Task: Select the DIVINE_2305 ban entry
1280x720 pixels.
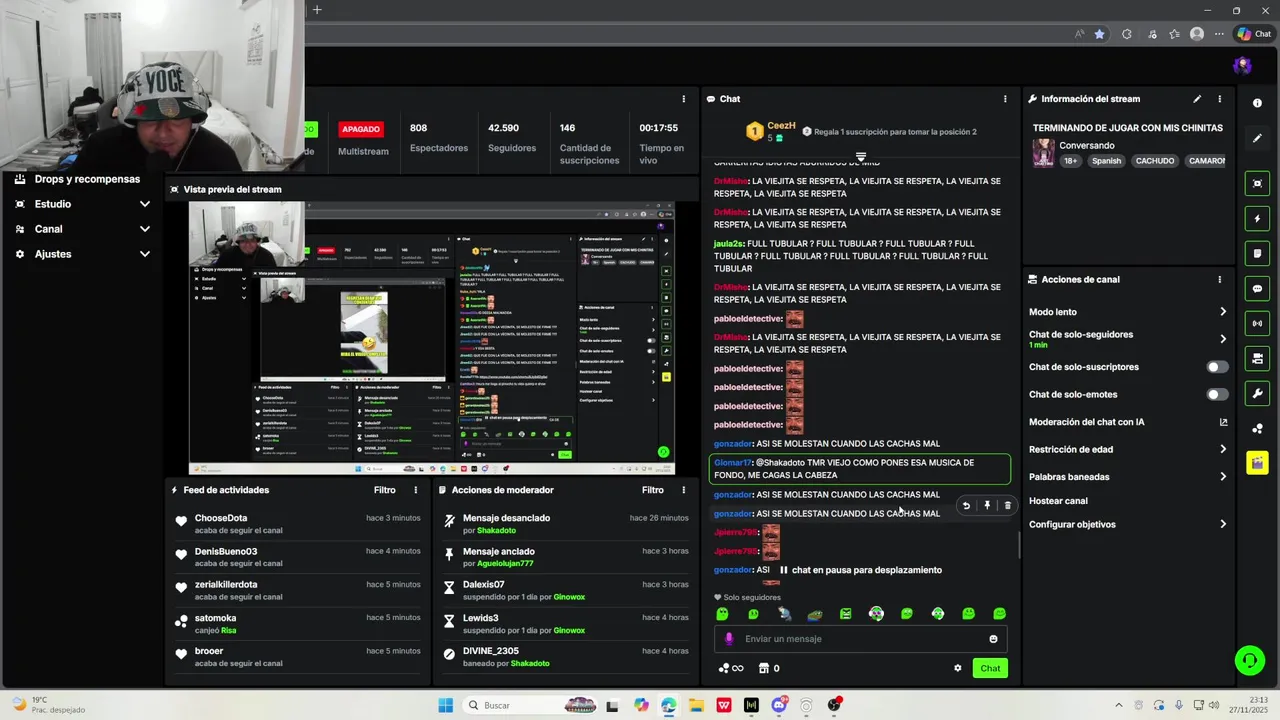Action: click(x=565, y=657)
